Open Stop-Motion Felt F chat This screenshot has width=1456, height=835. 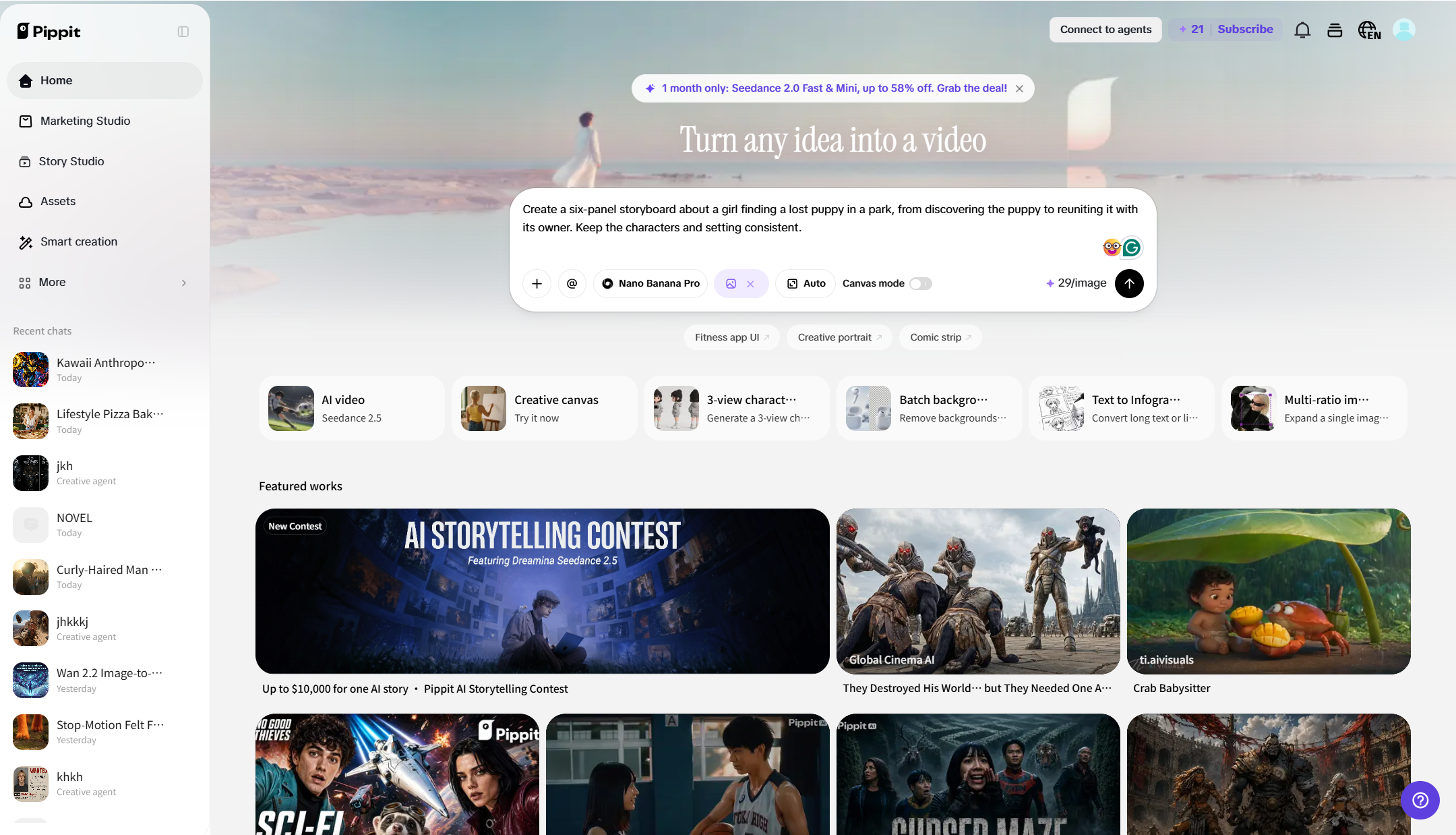(104, 732)
